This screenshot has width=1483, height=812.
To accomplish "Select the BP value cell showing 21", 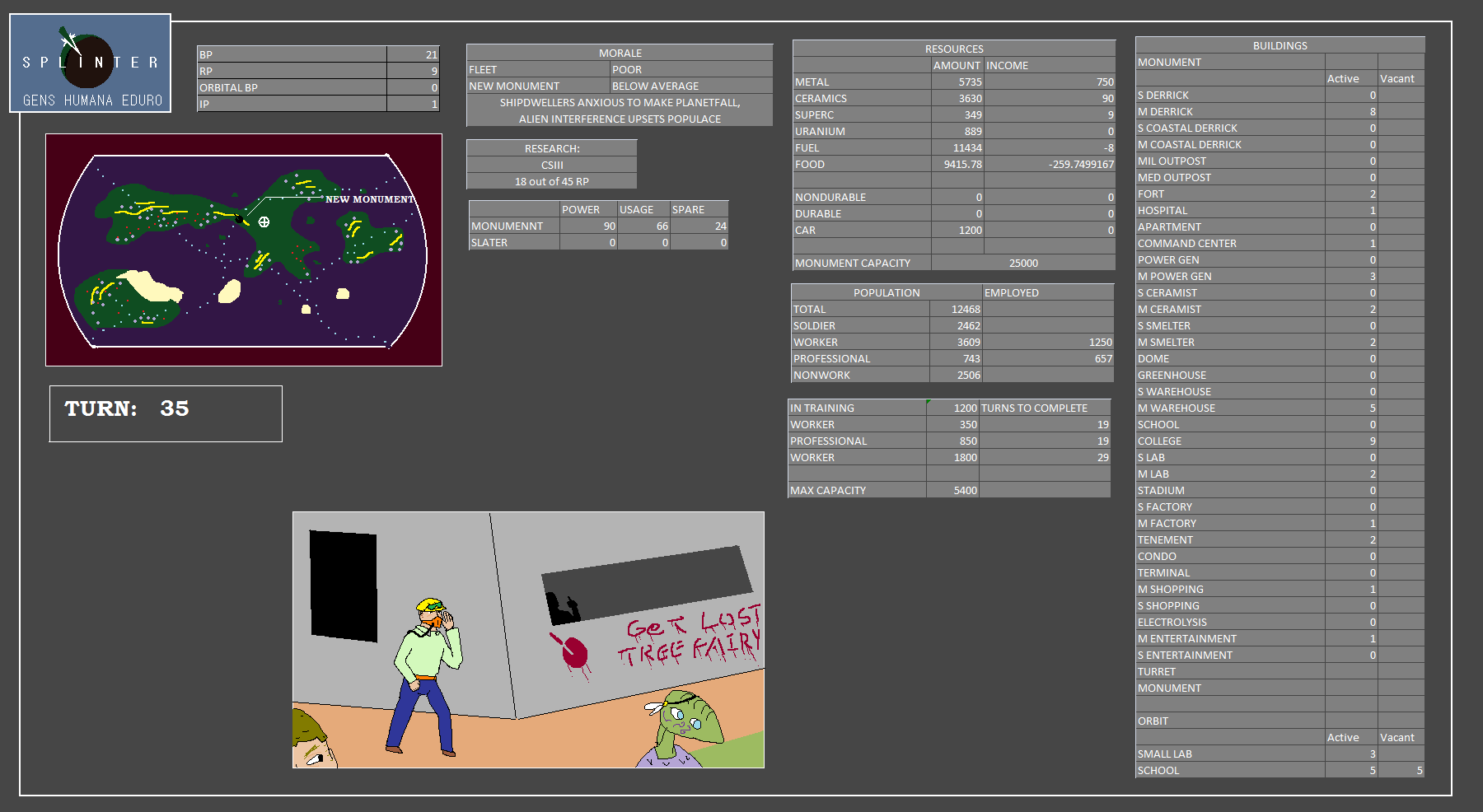I will [413, 54].
